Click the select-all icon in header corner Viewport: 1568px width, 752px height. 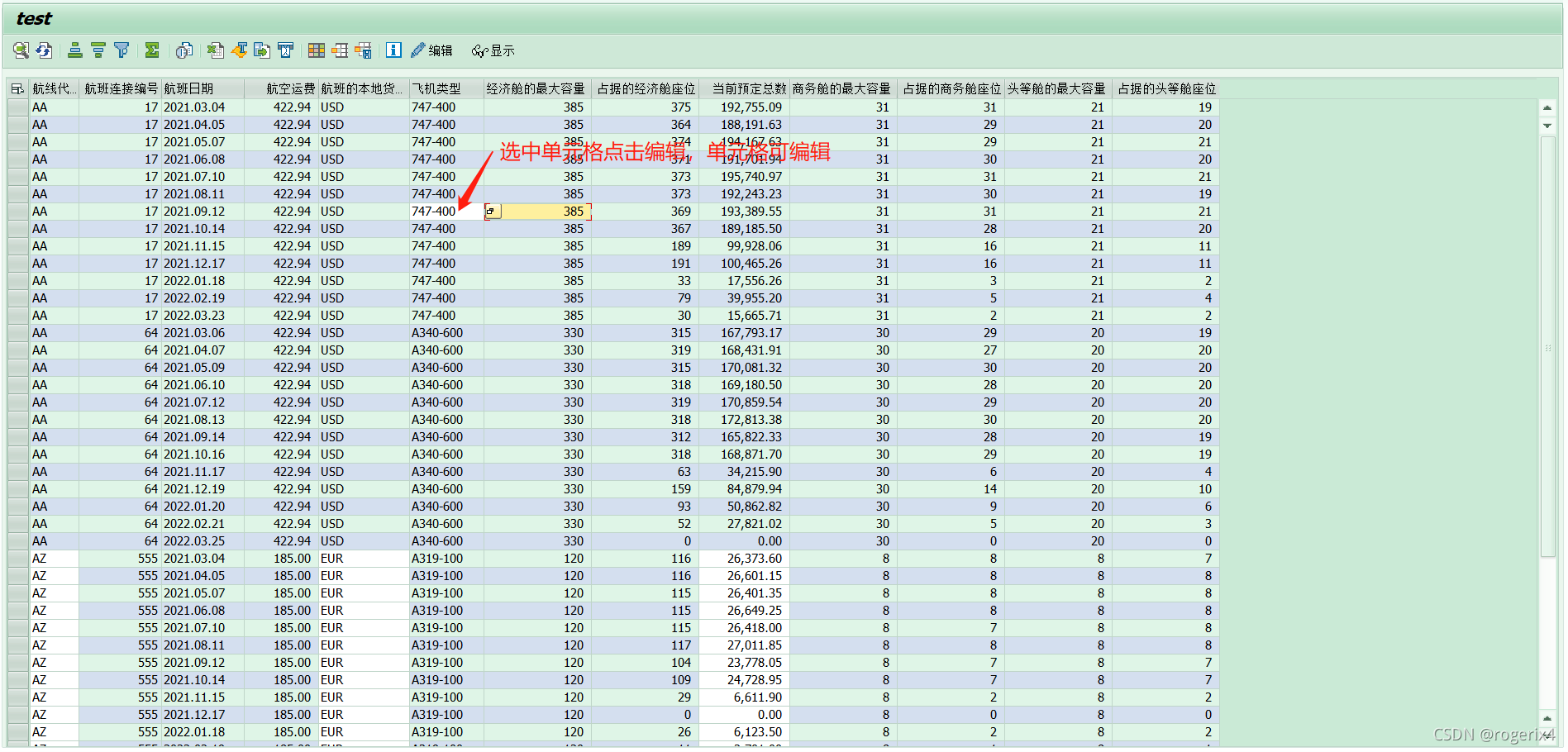click(17, 88)
